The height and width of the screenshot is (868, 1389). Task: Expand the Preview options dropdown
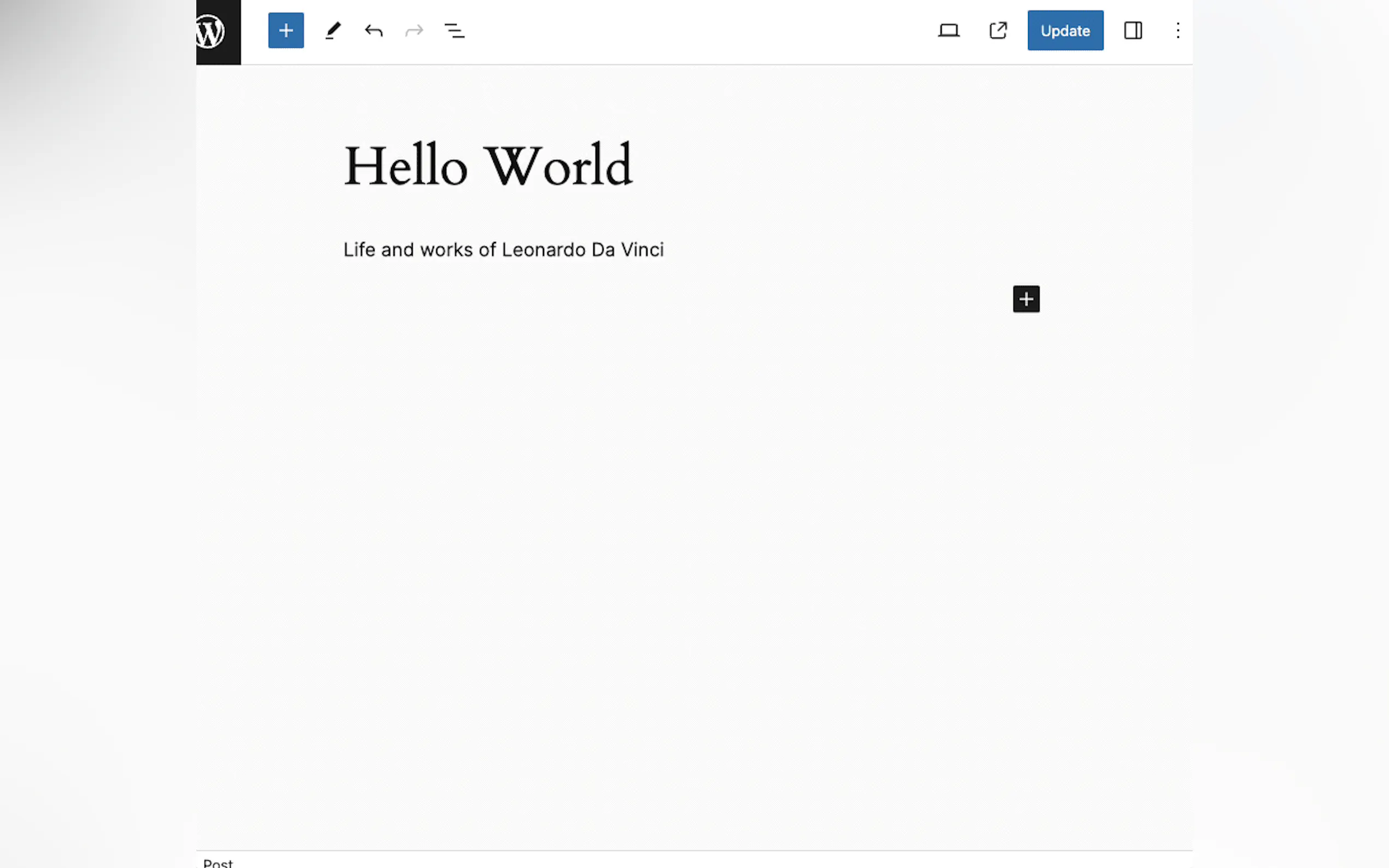tap(948, 30)
